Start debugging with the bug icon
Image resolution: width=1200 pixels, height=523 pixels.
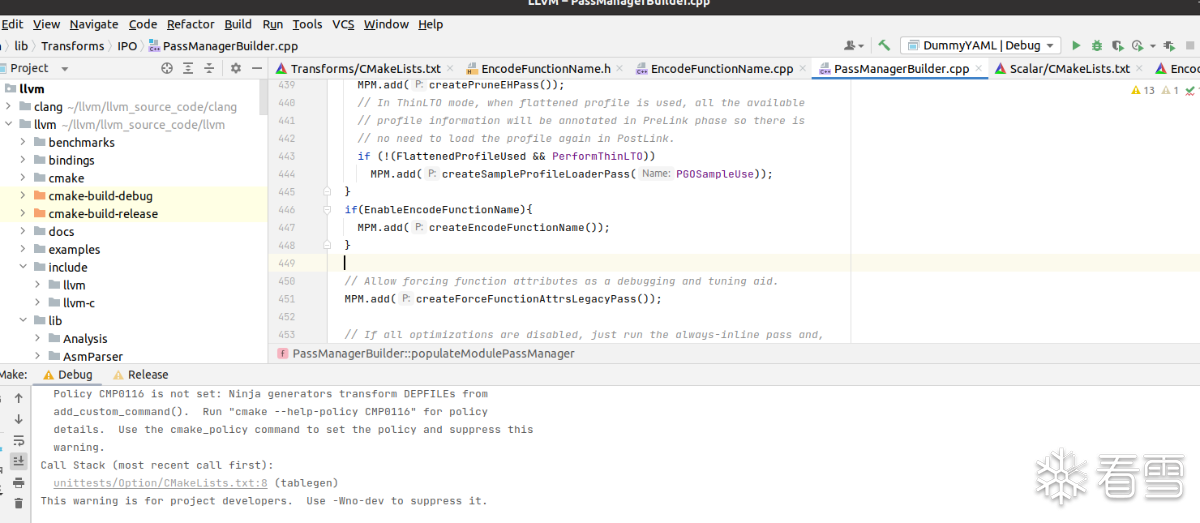[x=1097, y=45]
